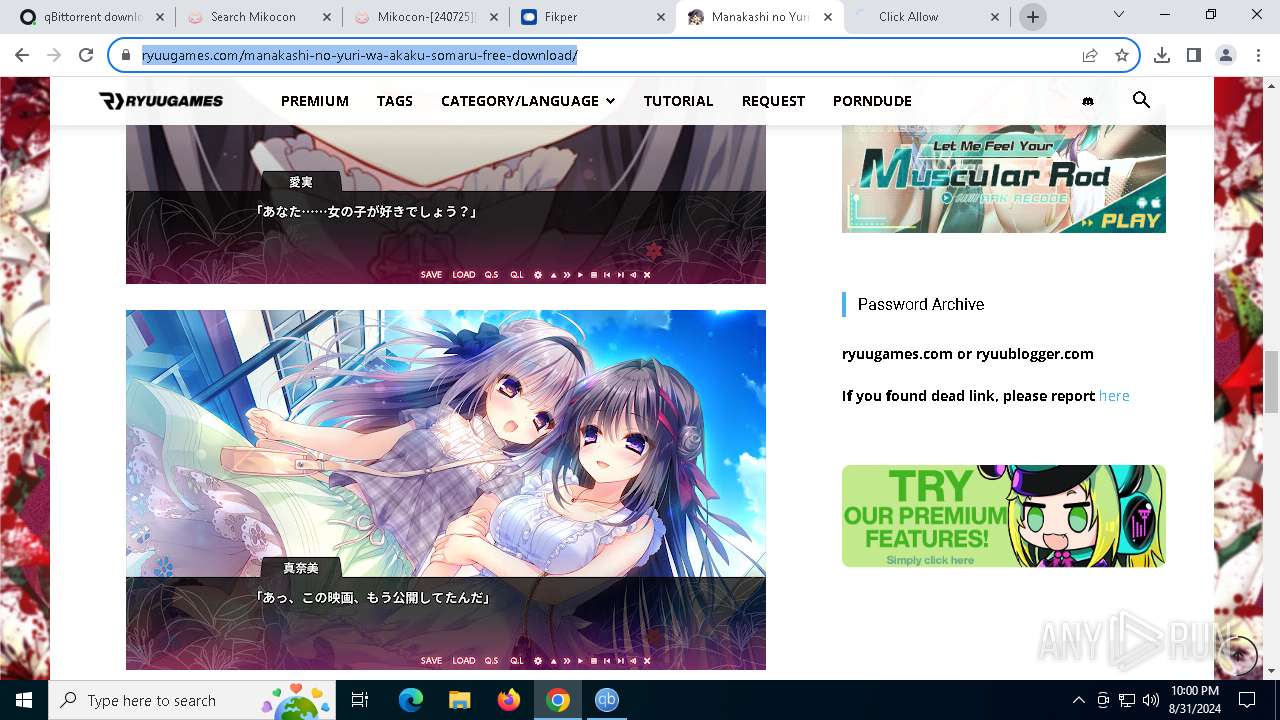The height and width of the screenshot is (720, 1280).
Task: Click the Windows taskbar search box
Action: coord(193,700)
